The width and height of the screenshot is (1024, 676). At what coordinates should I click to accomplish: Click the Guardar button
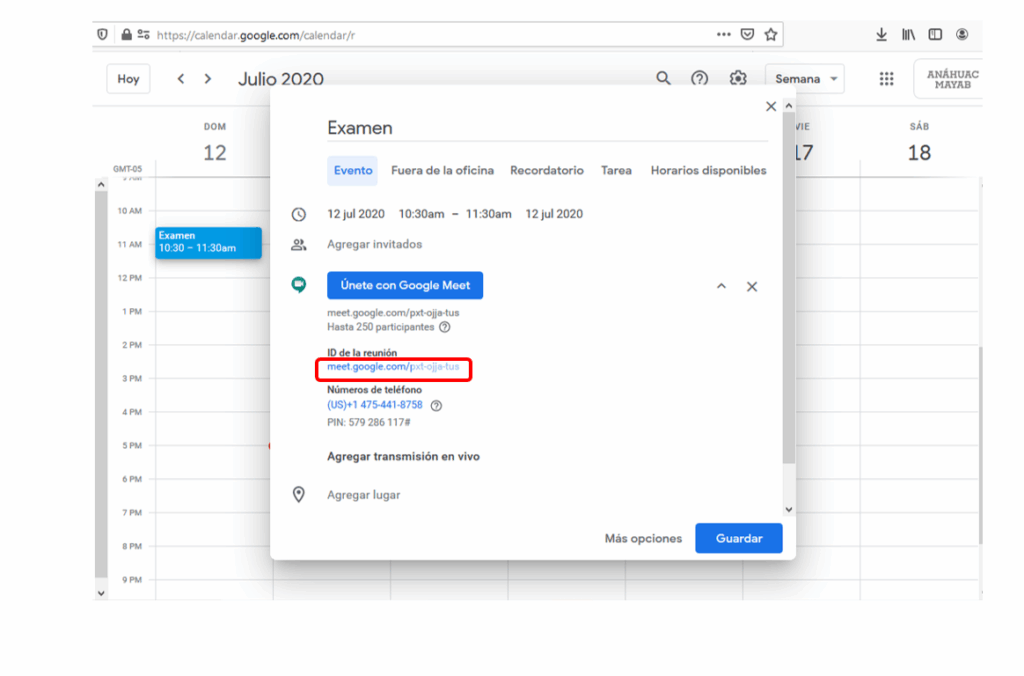click(738, 538)
